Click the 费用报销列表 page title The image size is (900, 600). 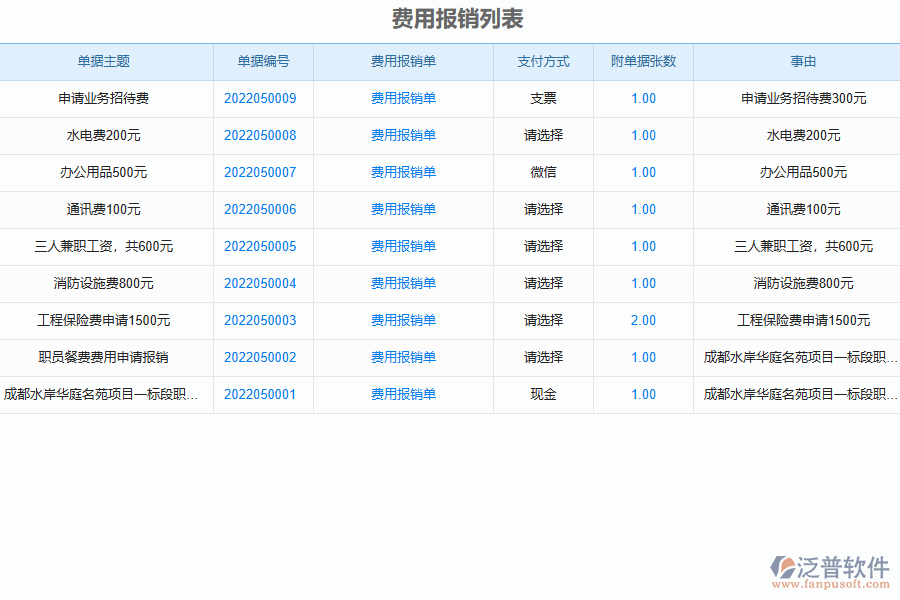[450, 17]
